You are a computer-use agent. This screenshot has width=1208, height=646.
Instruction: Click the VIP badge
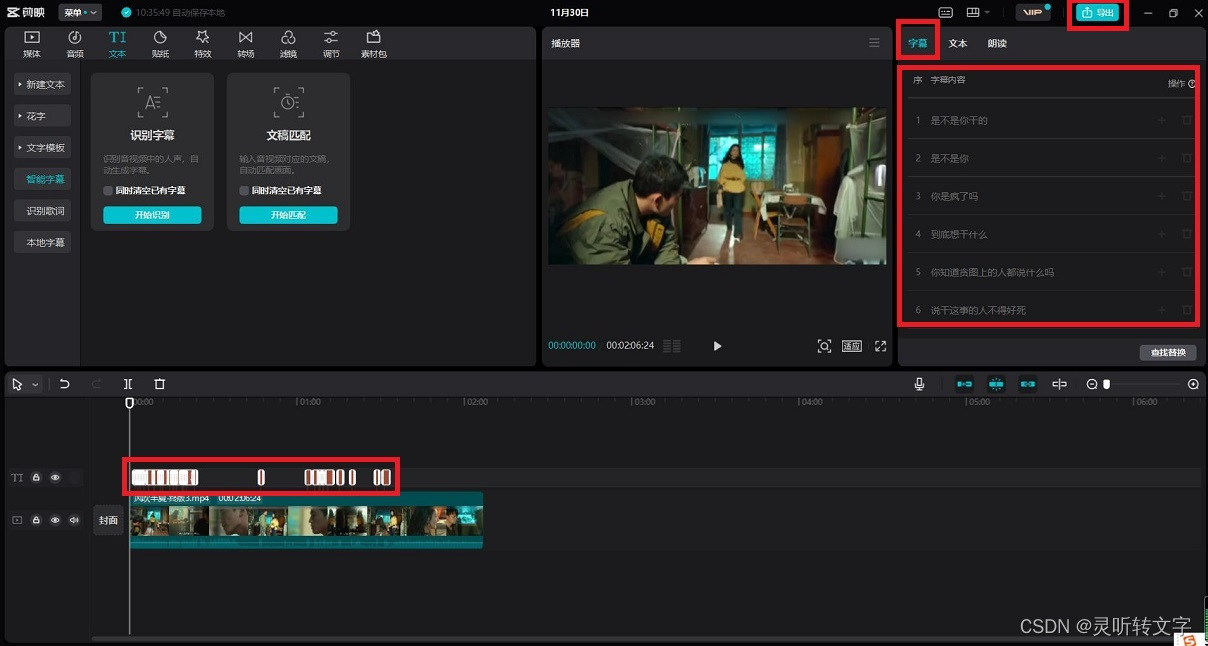pos(1031,12)
